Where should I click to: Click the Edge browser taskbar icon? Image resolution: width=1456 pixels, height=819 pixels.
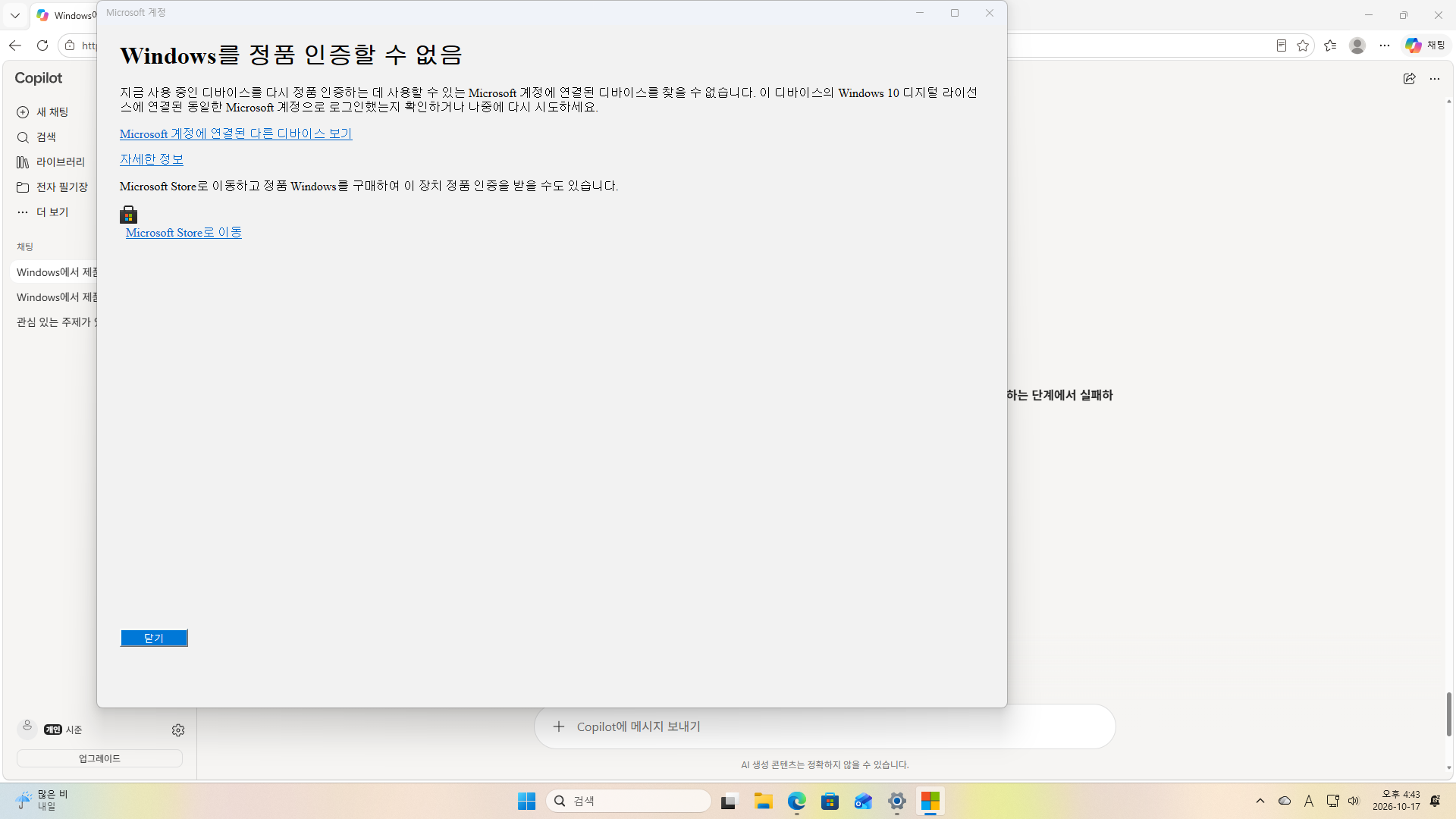(x=796, y=801)
